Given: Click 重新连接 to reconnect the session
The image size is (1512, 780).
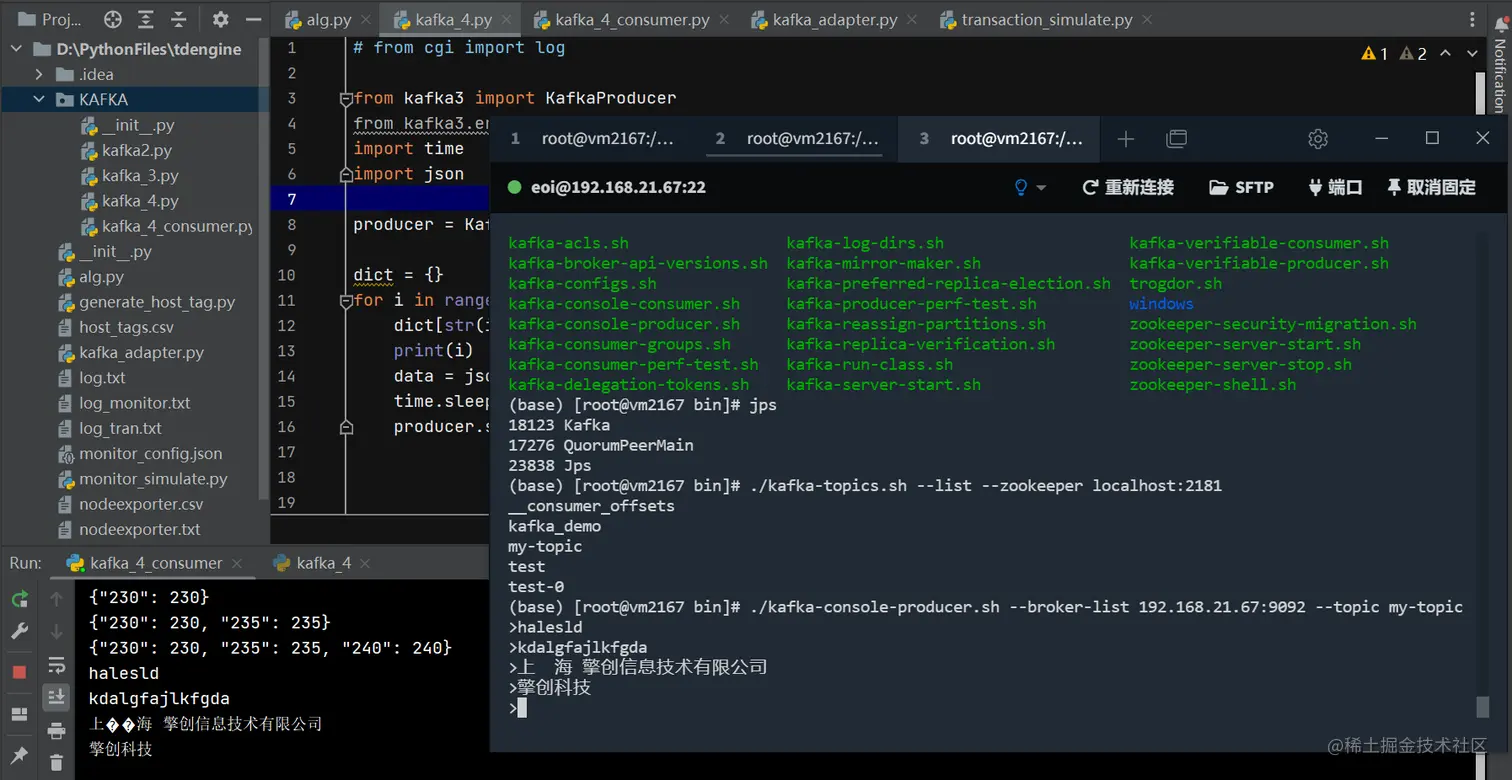Looking at the screenshot, I should pos(1128,187).
